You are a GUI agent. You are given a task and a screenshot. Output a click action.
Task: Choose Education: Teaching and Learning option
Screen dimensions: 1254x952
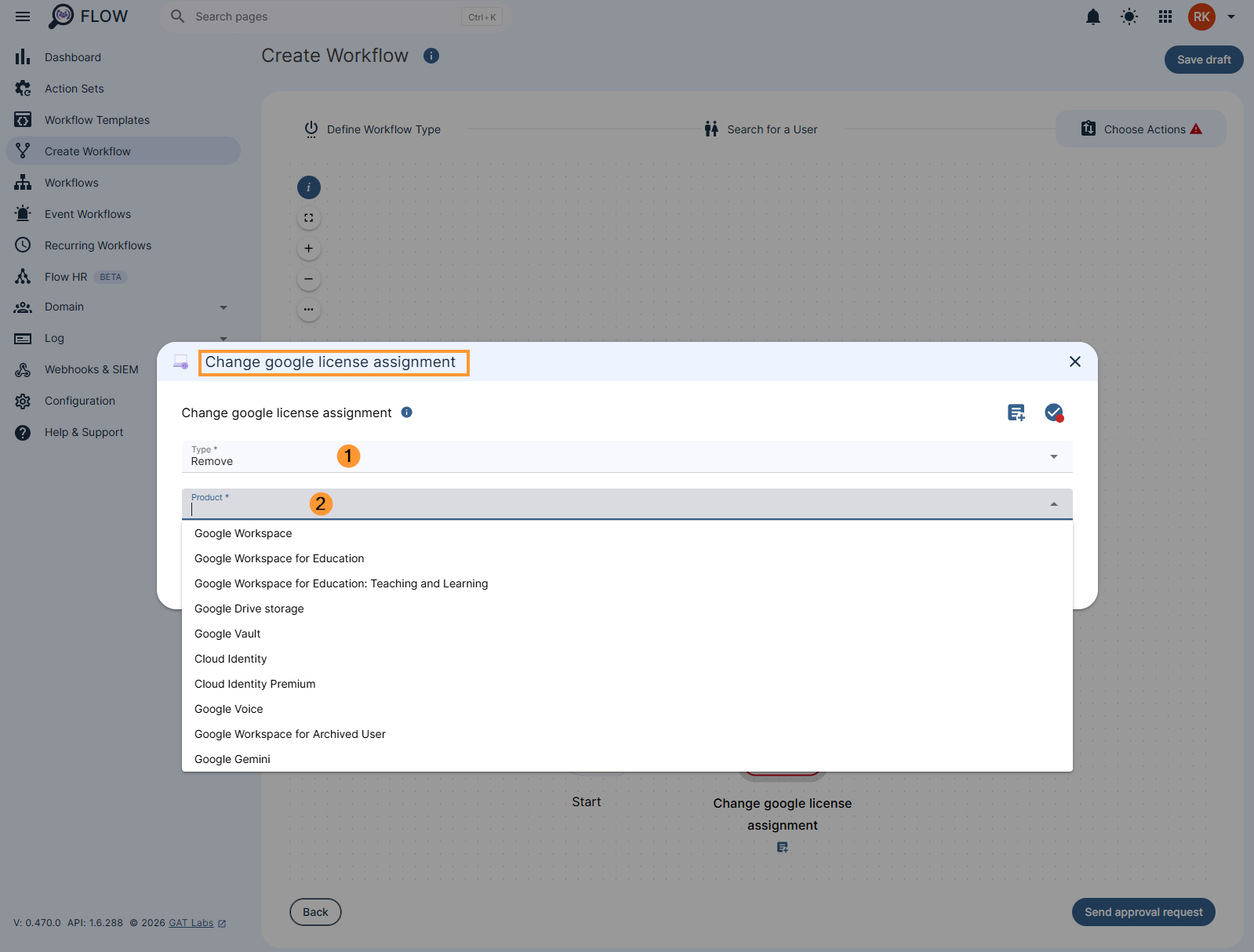(x=627, y=583)
